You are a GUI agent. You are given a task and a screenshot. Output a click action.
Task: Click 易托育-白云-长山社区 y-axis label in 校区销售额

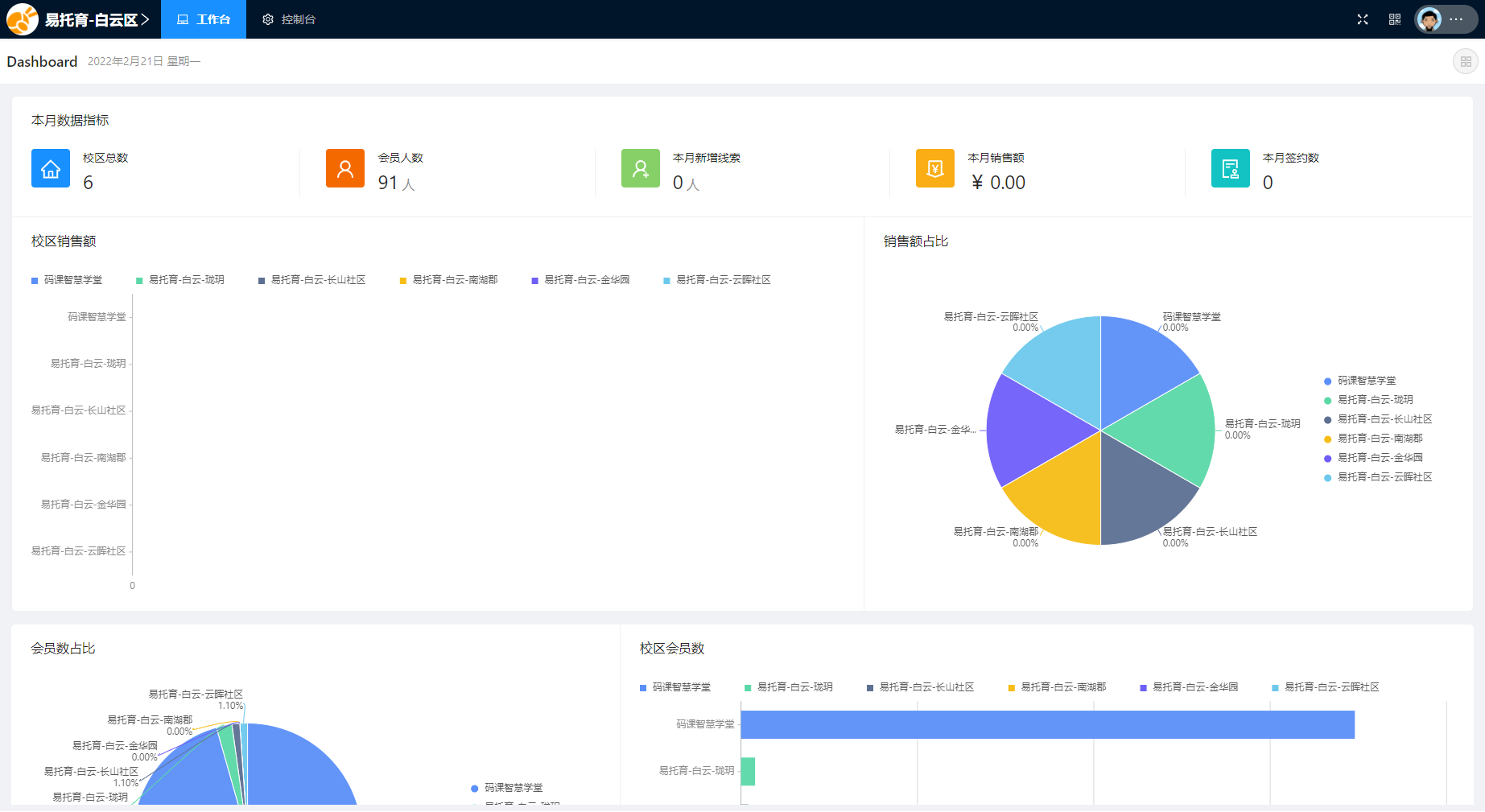[x=79, y=410]
